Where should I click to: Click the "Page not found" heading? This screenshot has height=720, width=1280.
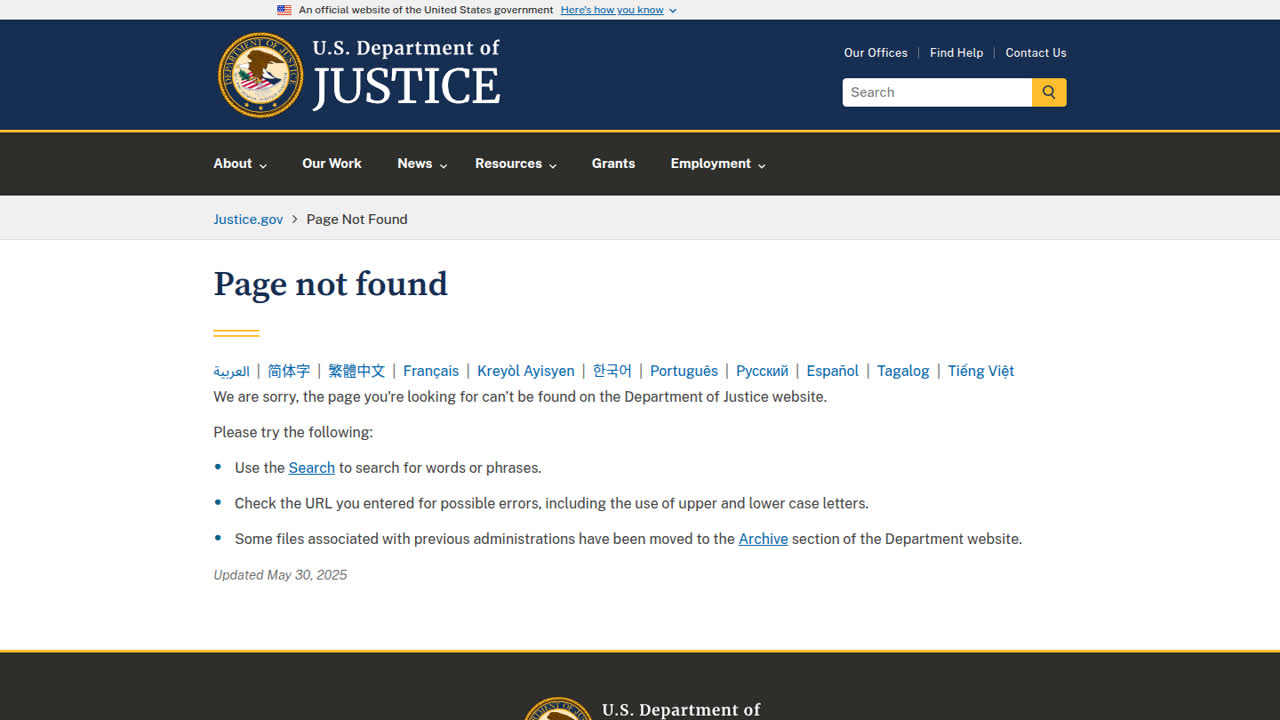point(330,285)
